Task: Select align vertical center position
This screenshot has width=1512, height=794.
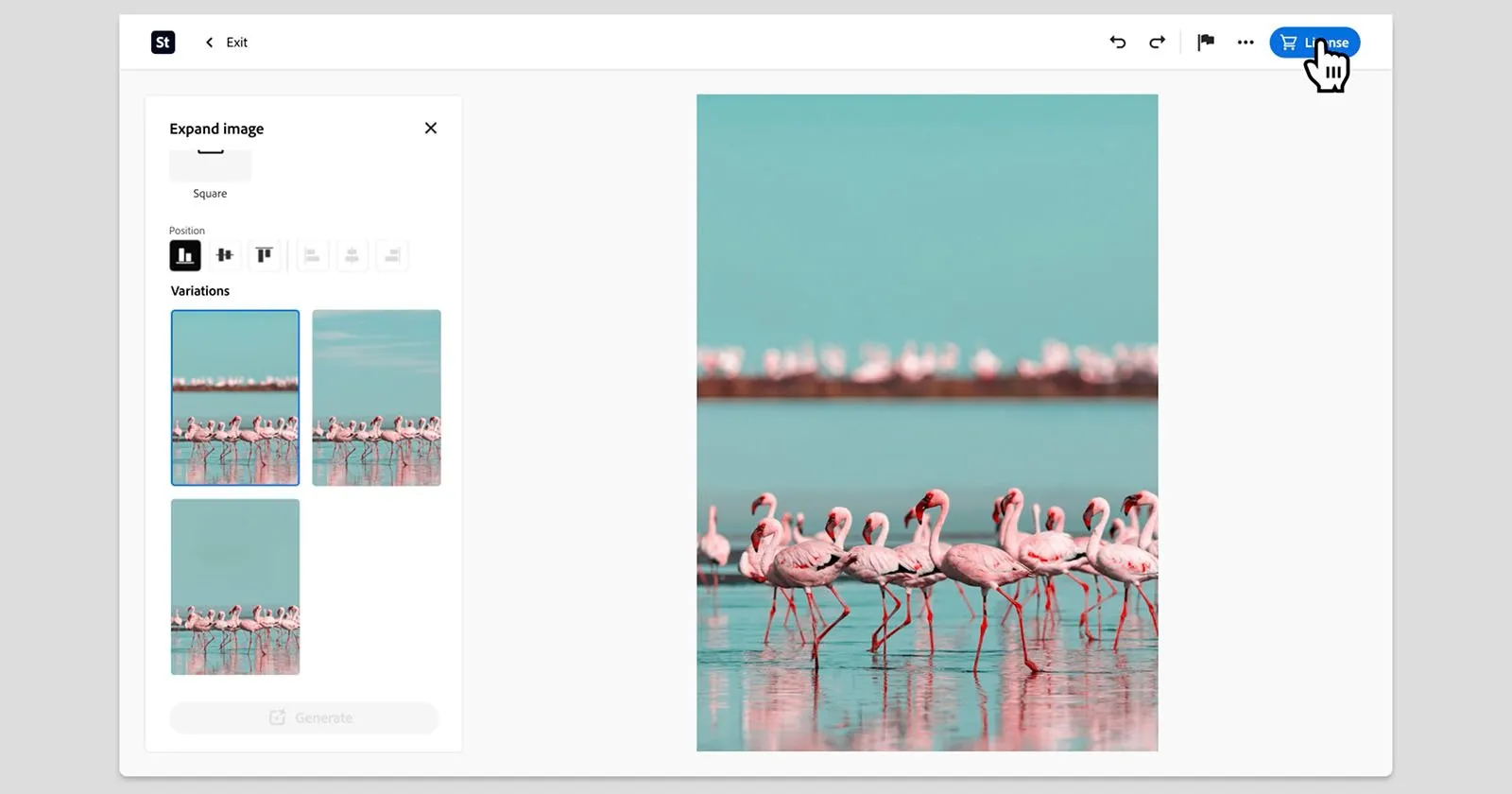Action: pos(224,255)
